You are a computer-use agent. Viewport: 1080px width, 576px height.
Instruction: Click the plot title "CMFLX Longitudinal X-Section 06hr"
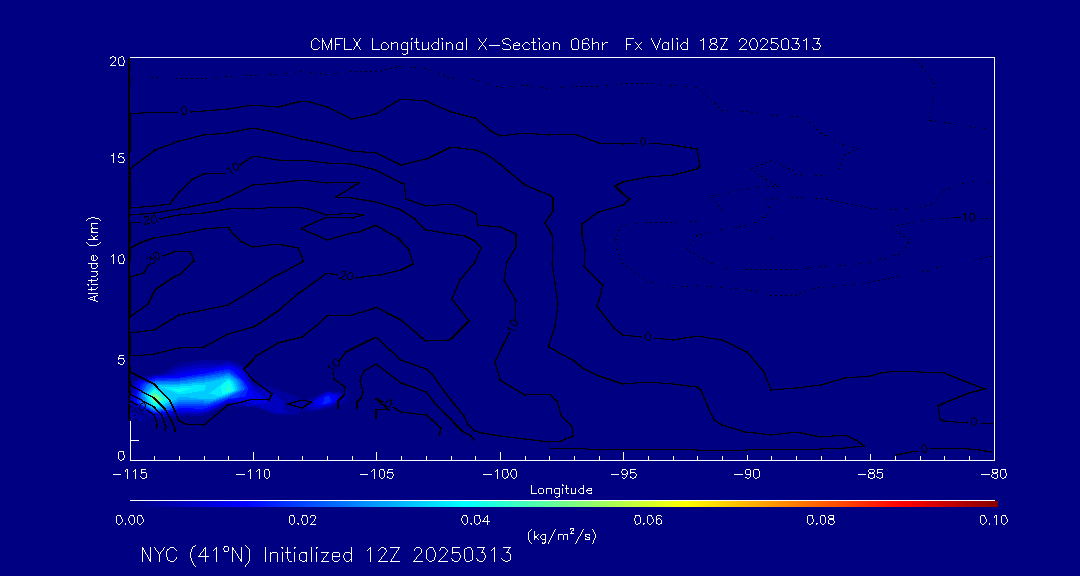point(460,45)
